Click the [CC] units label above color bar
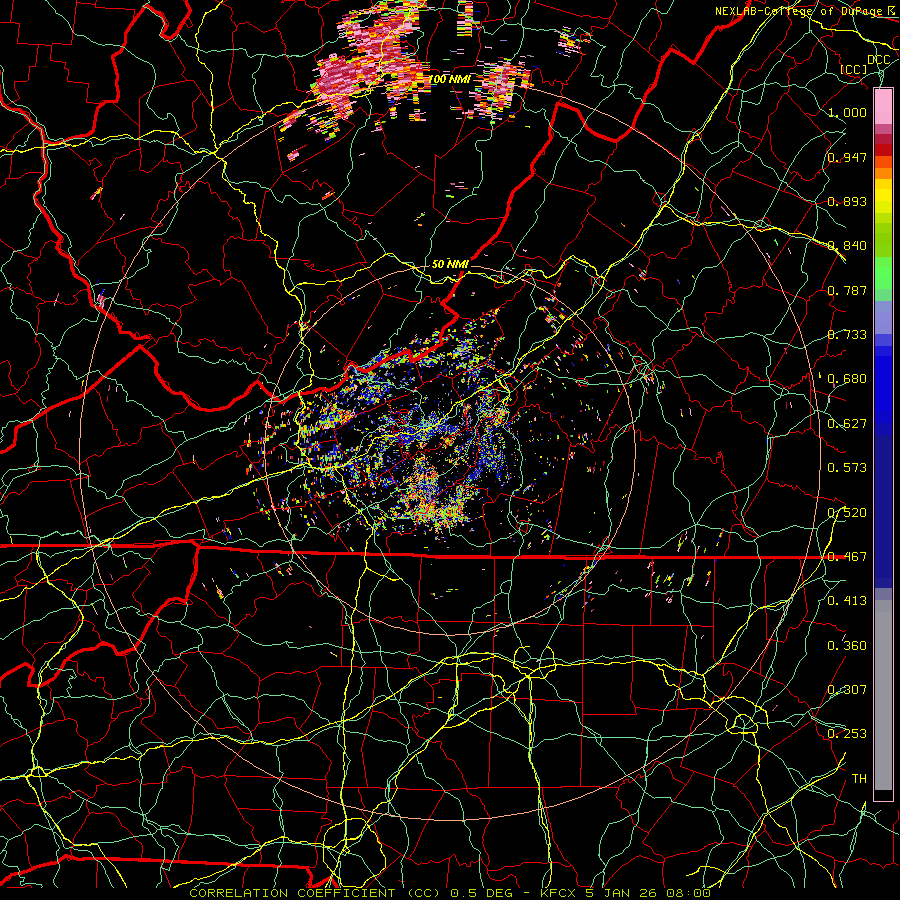The width and height of the screenshot is (900, 900). click(854, 69)
